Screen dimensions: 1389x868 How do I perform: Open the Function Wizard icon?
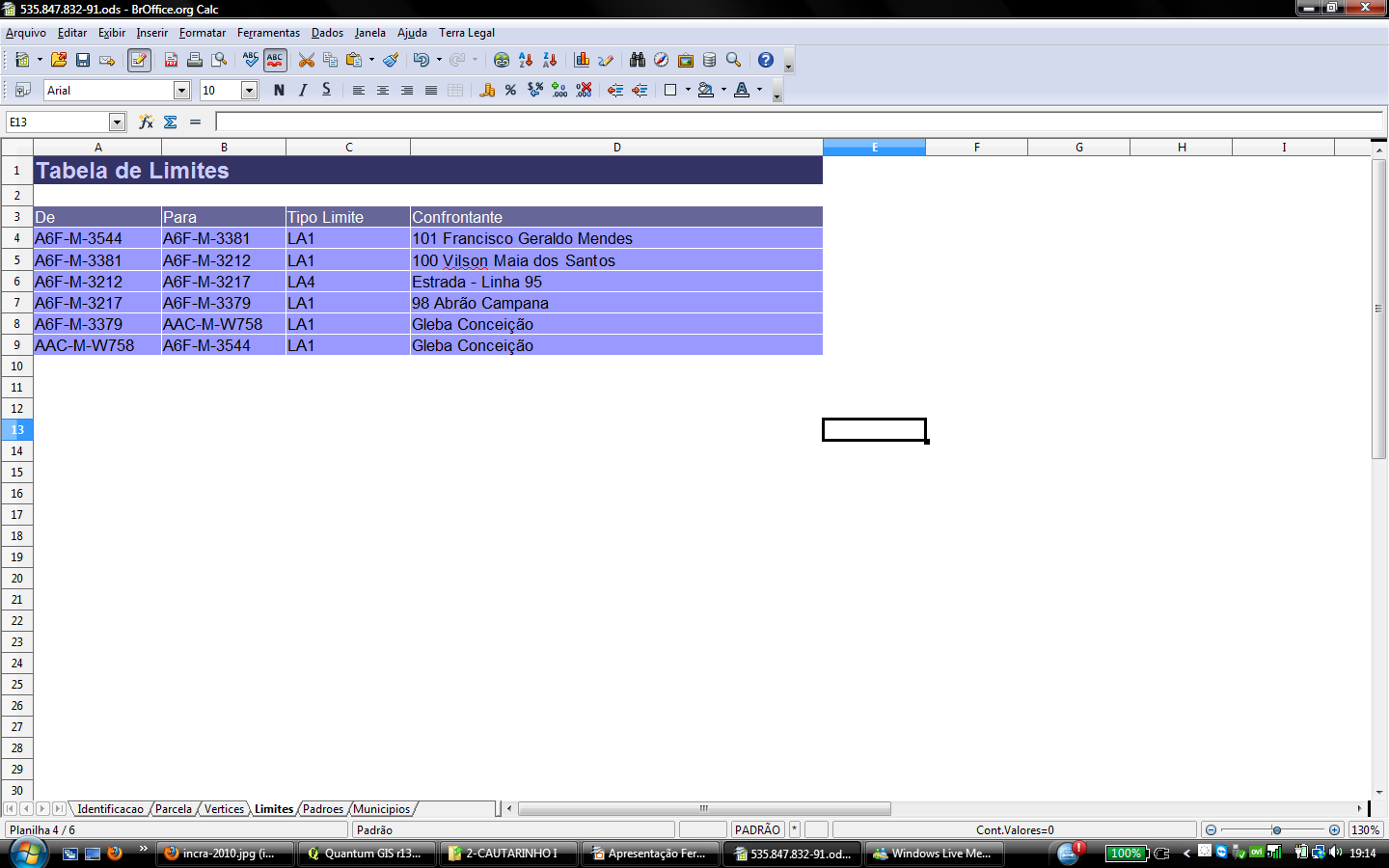click(146, 122)
